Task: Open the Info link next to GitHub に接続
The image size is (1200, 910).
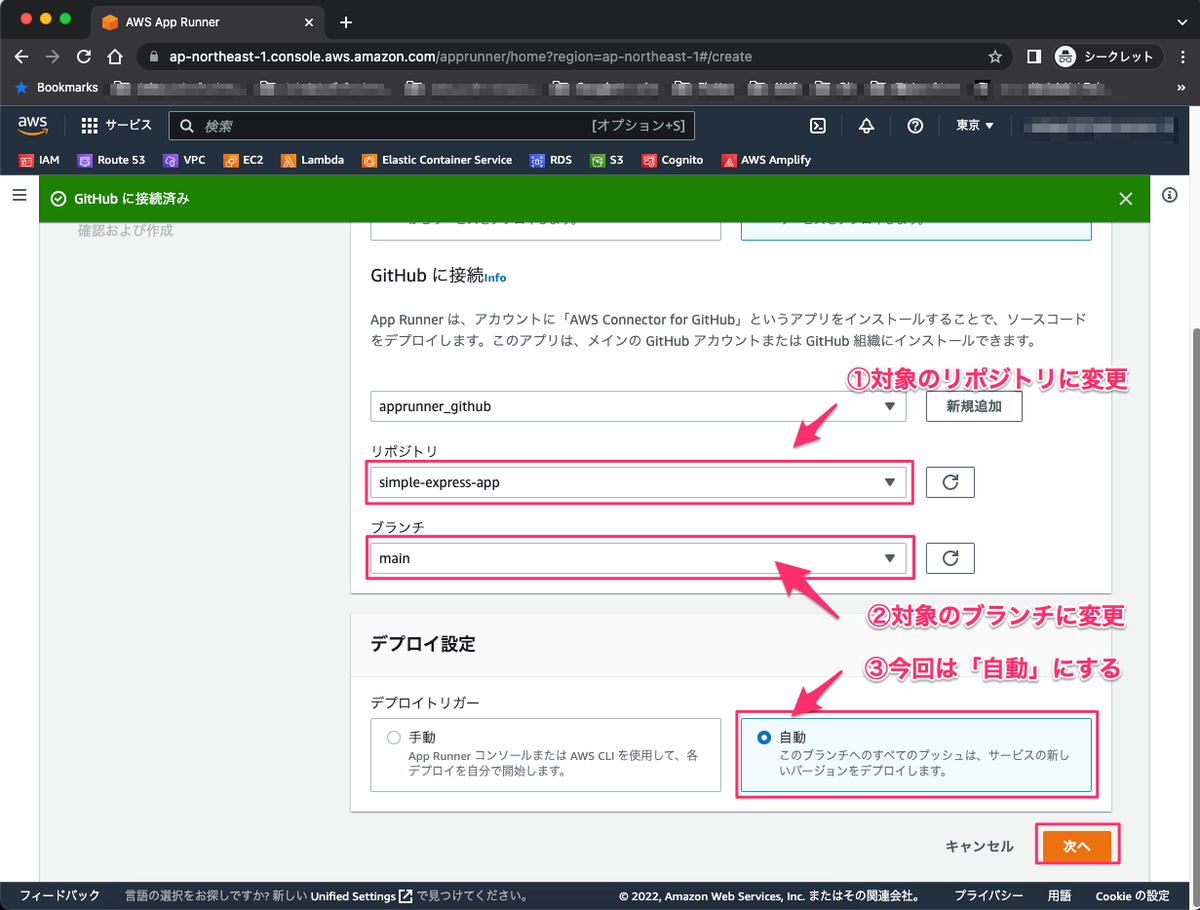Action: 495,277
